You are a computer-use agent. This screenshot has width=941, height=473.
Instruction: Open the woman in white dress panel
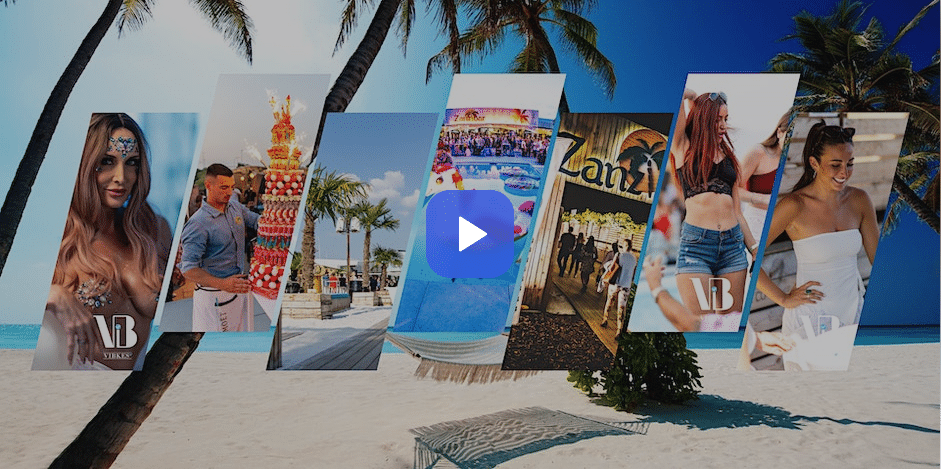pos(823,241)
